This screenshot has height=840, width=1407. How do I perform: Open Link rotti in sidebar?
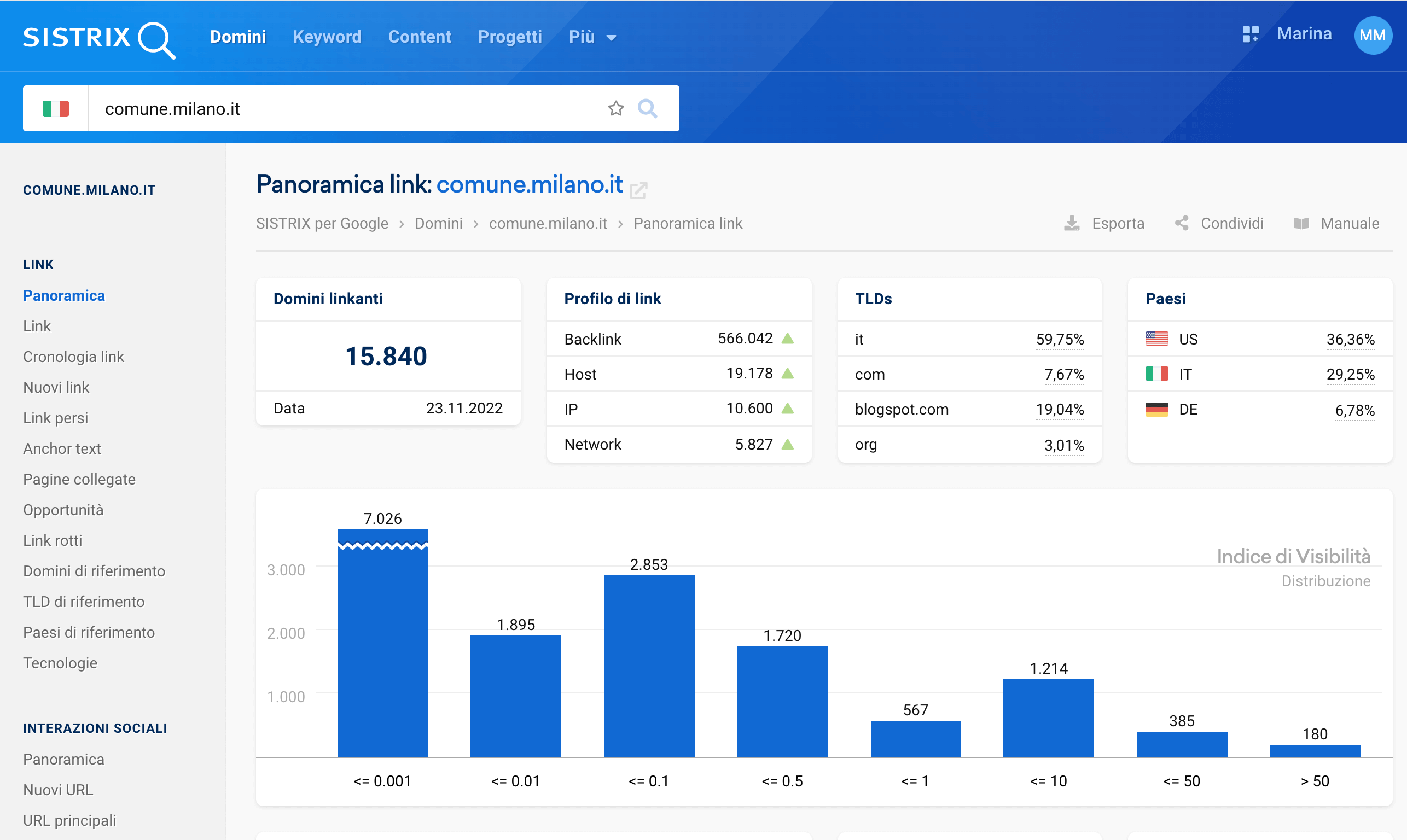53,540
